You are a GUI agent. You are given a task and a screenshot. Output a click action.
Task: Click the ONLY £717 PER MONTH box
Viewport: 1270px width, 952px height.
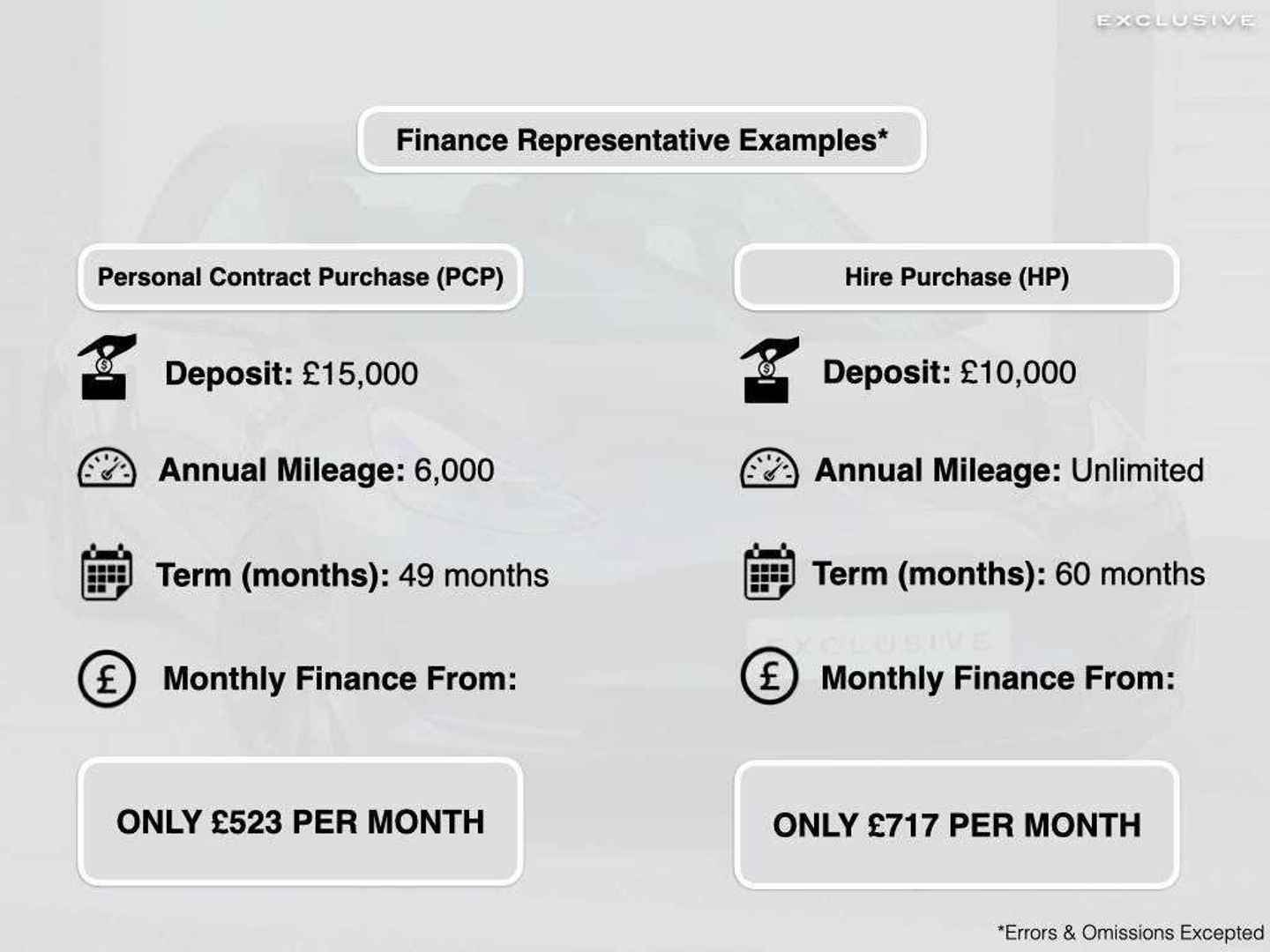[x=957, y=825]
